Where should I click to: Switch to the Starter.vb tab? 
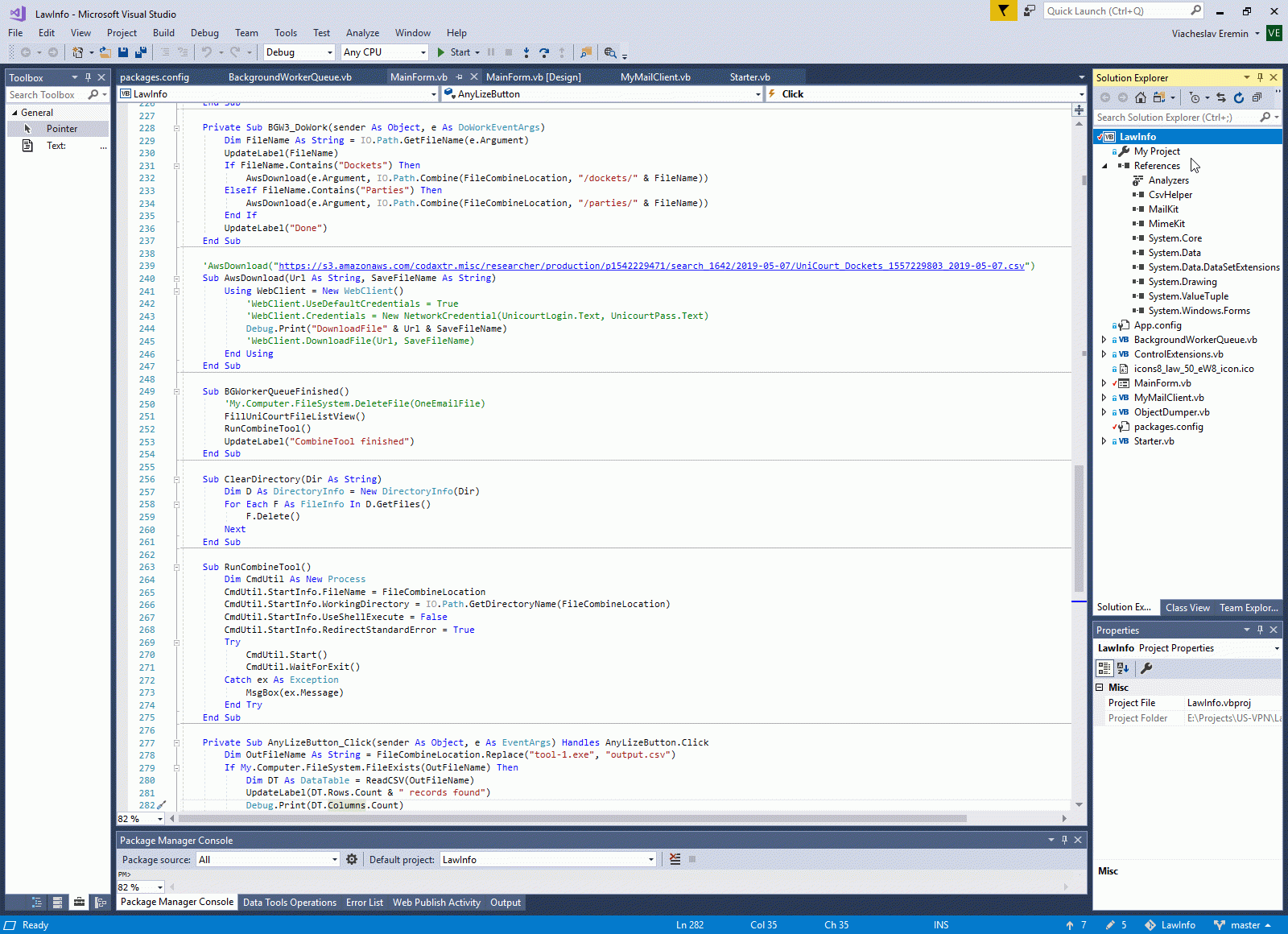pos(749,77)
